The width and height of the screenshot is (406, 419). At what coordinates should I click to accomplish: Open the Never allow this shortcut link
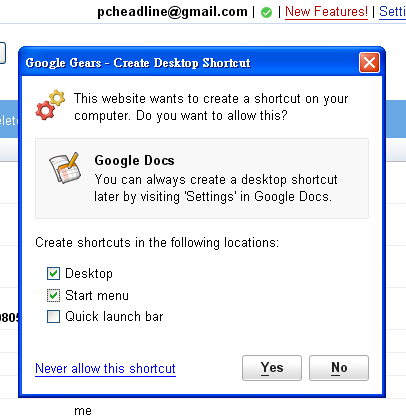[105, 369]
